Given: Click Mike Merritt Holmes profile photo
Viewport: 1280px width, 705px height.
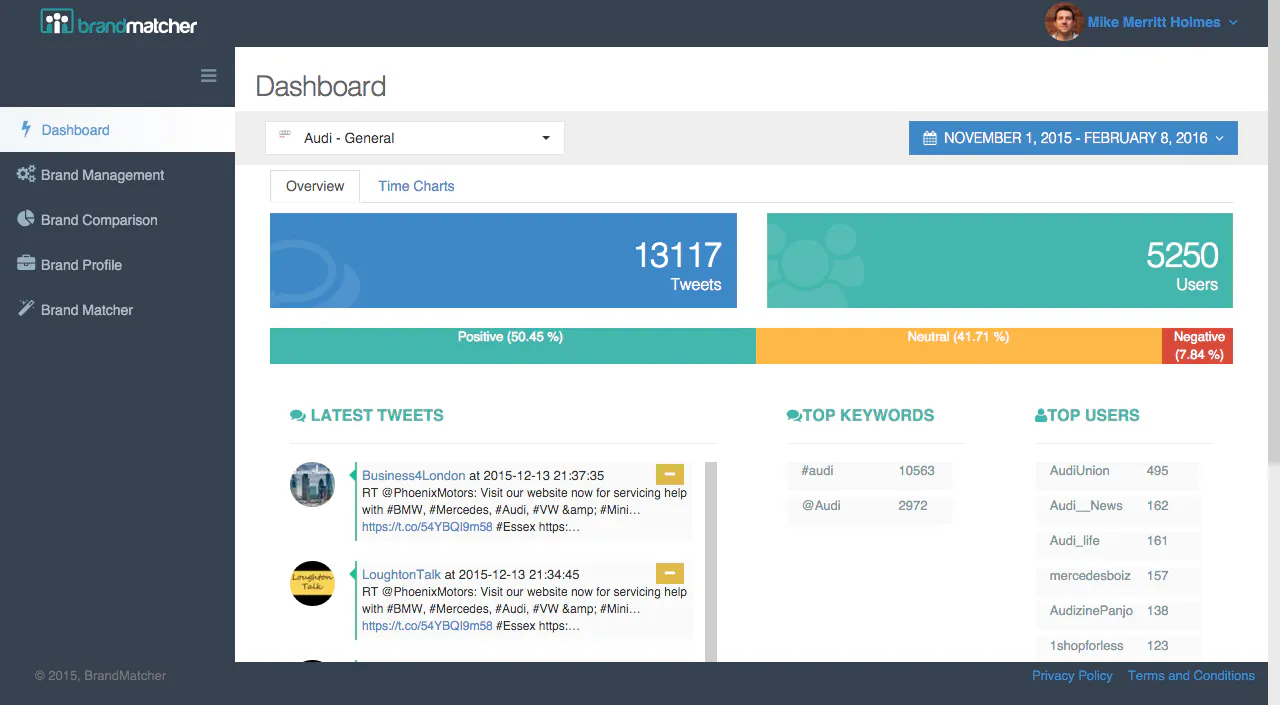Looking at the screenshot, I should 1064,21.
